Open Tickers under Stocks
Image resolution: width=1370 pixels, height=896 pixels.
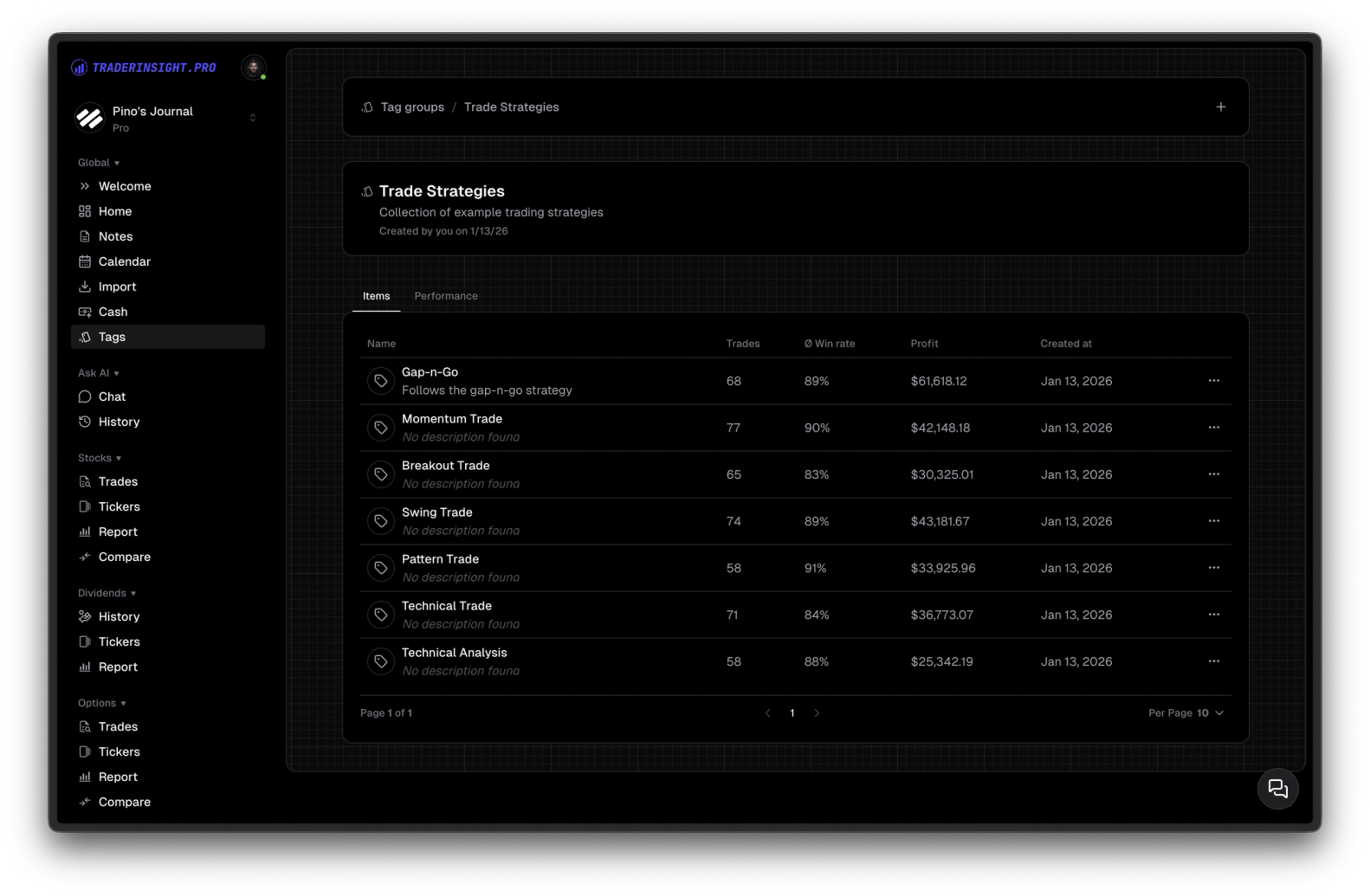[x=168, y=506]
